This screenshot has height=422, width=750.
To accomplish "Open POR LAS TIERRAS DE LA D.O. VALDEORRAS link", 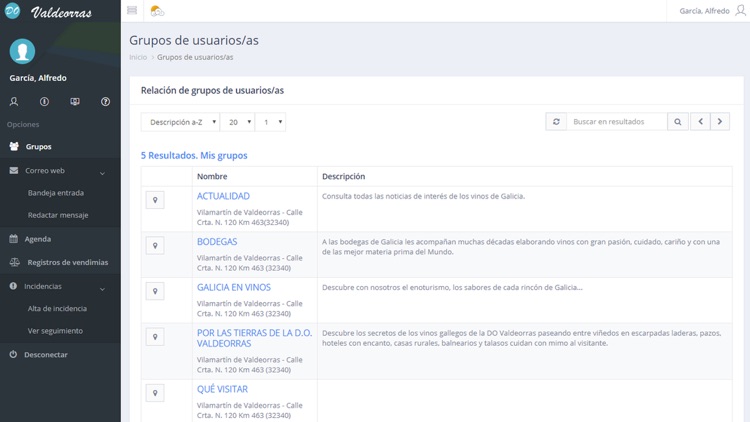I will pyautogui.click(x=254, y=338).
